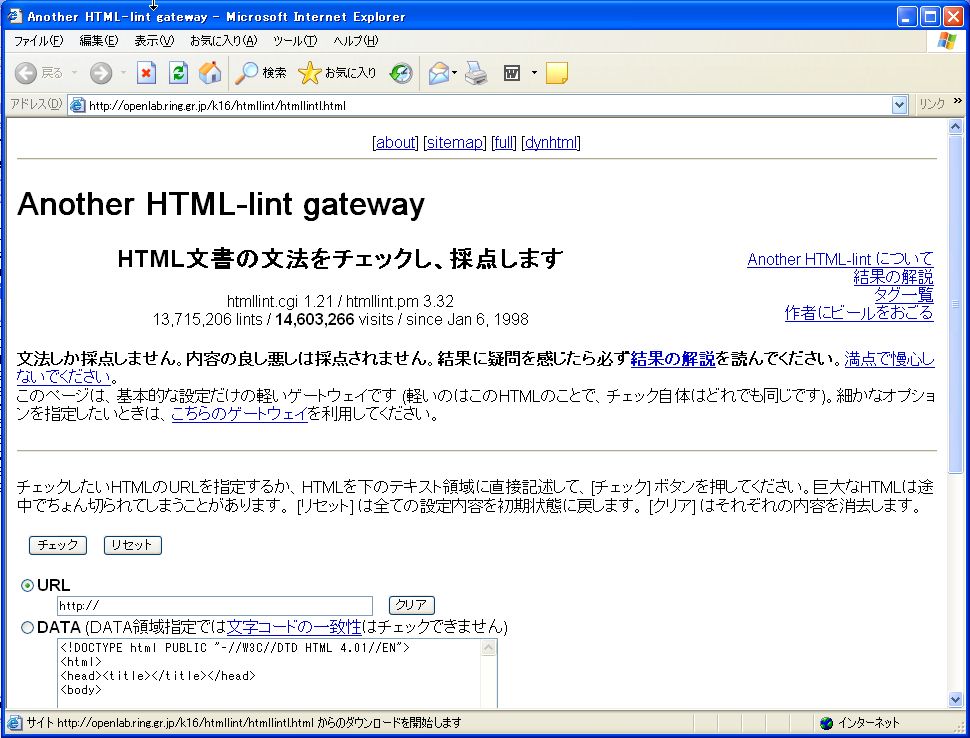Image resolution: width=970 pixels, height=738 pixels.
Task: Click the Edit with Word icon
Action: pyautogui.click(x=512, y=73)
